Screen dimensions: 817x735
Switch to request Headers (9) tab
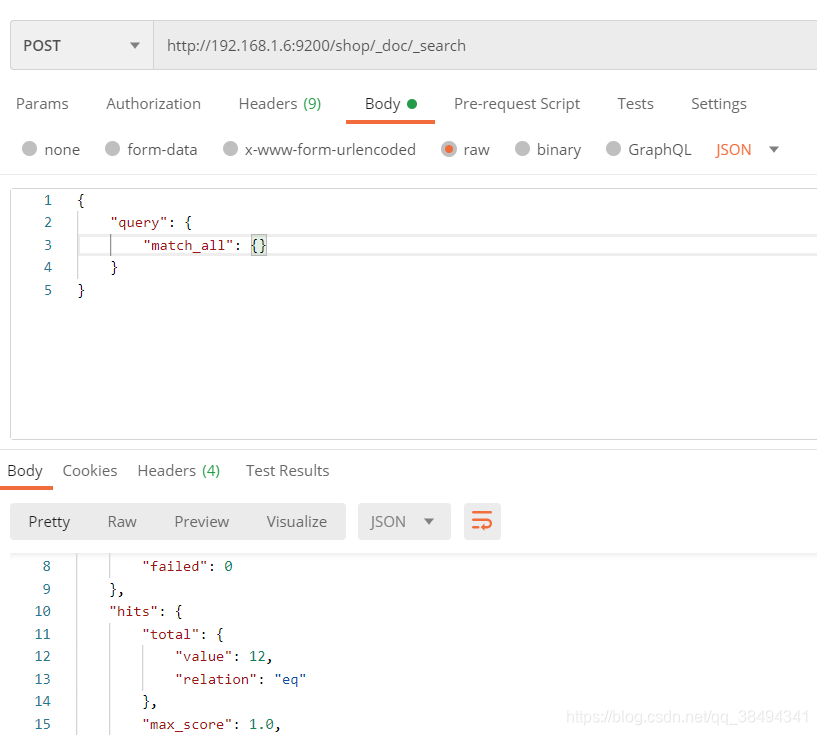279,104
